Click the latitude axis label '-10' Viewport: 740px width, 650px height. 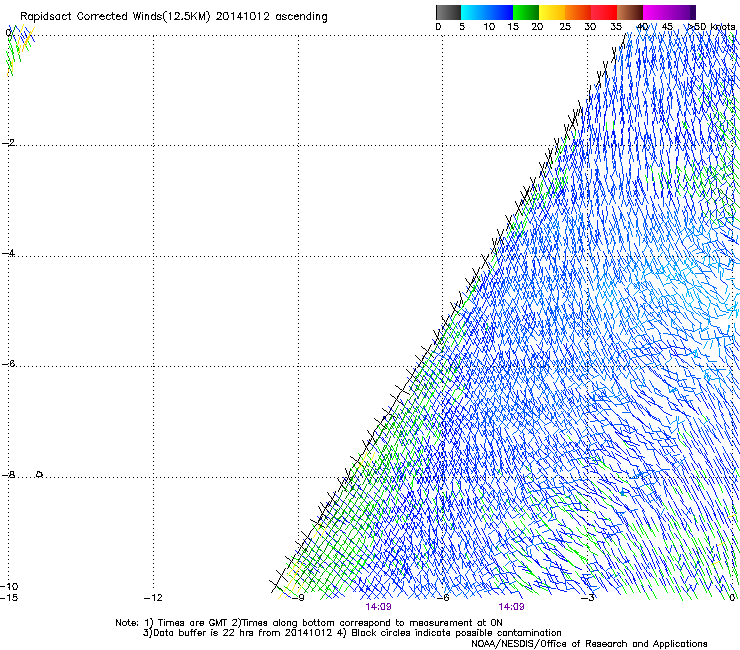(x=9, y=586)
